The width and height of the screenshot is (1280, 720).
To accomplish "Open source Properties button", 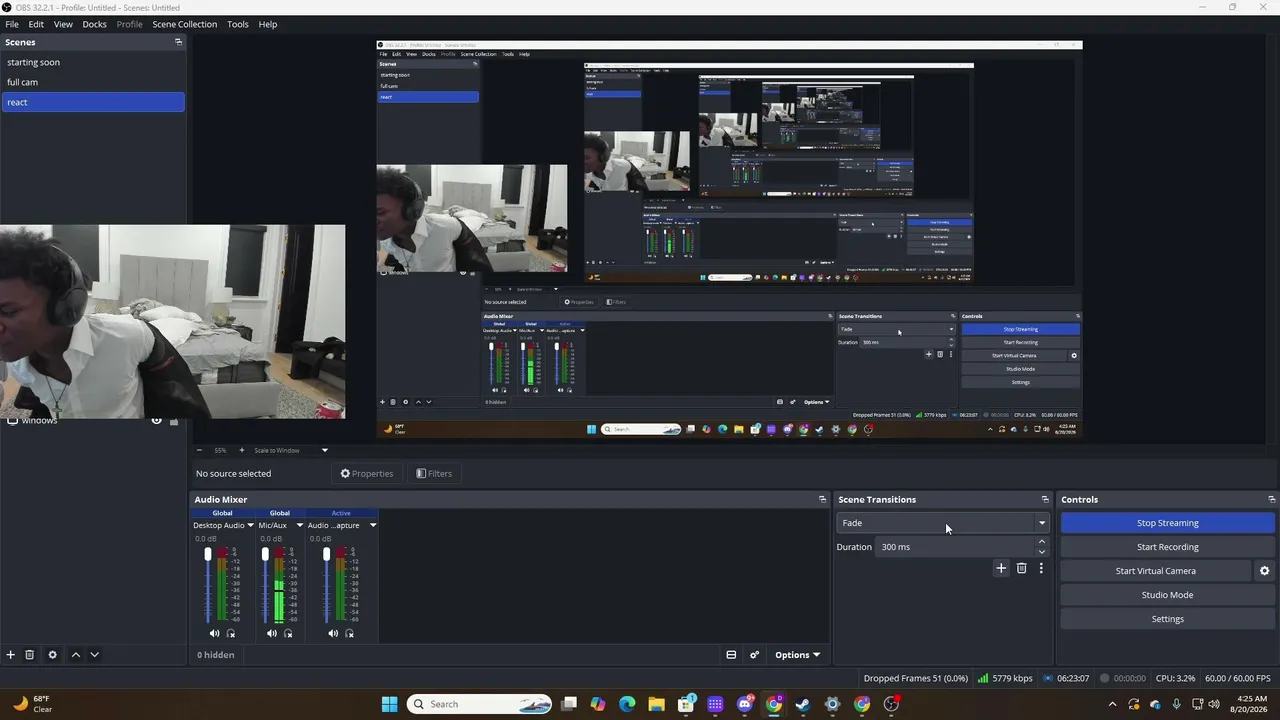I will (367, 474).
